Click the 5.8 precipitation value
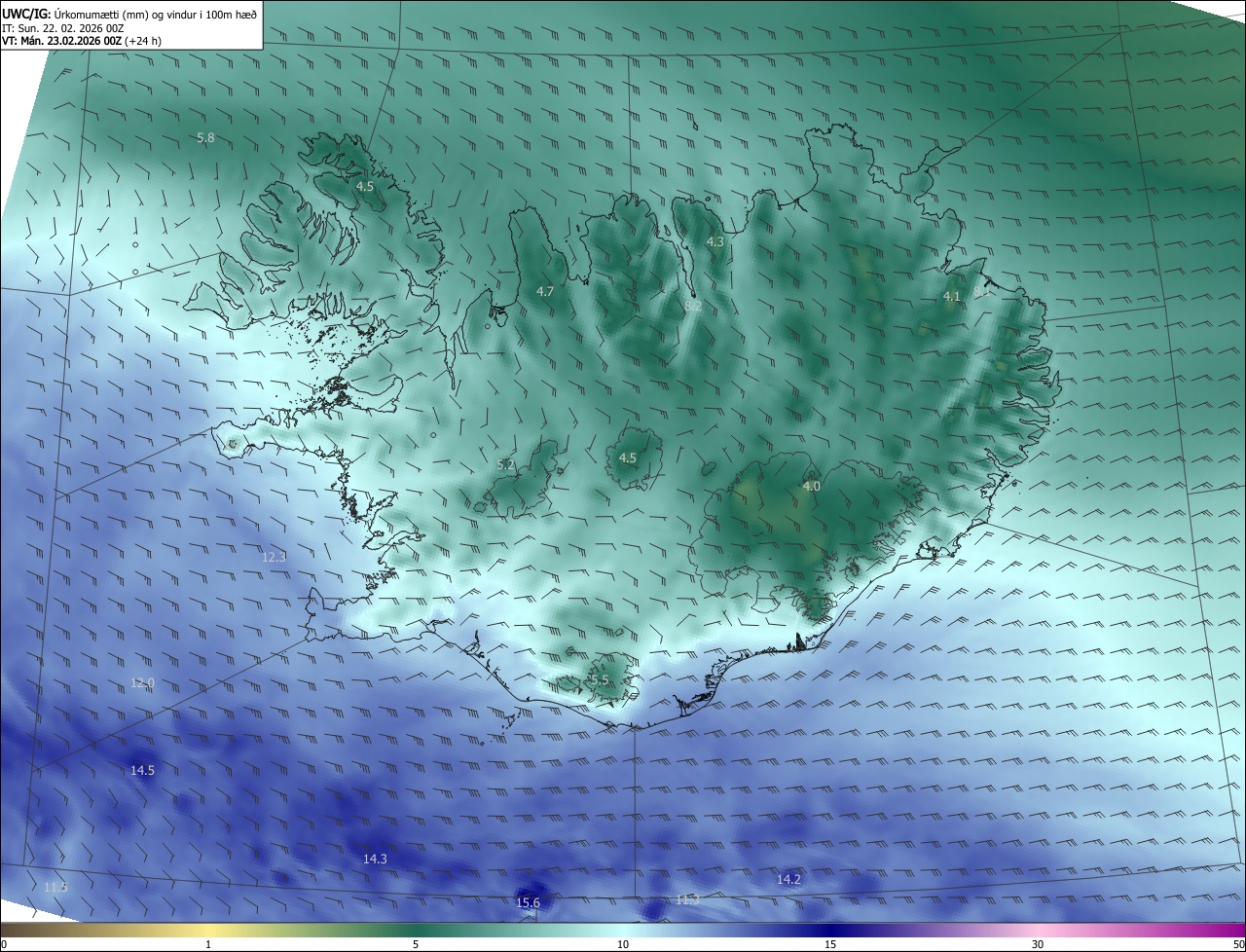 click(205, 138)
